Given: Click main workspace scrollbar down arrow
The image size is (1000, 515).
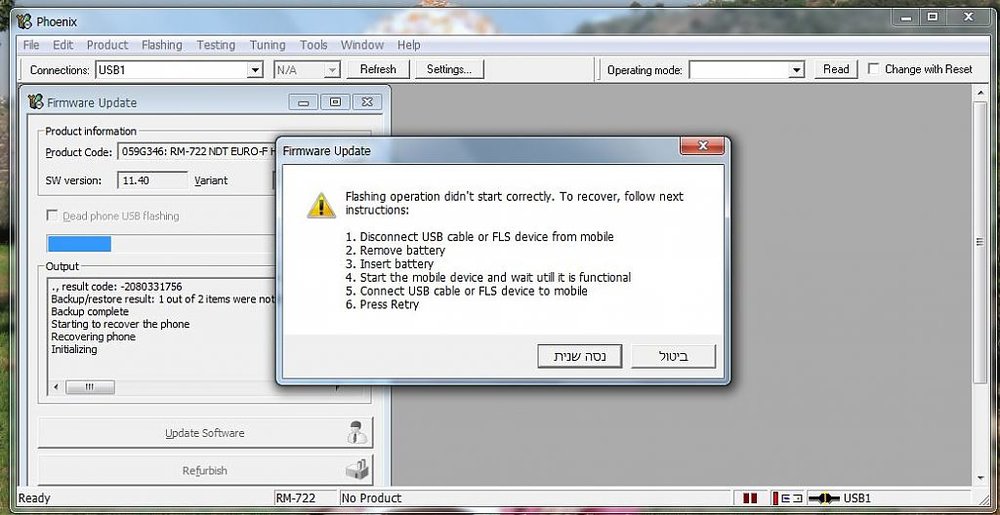Looking at the screenshot, I should click(981, 479).
